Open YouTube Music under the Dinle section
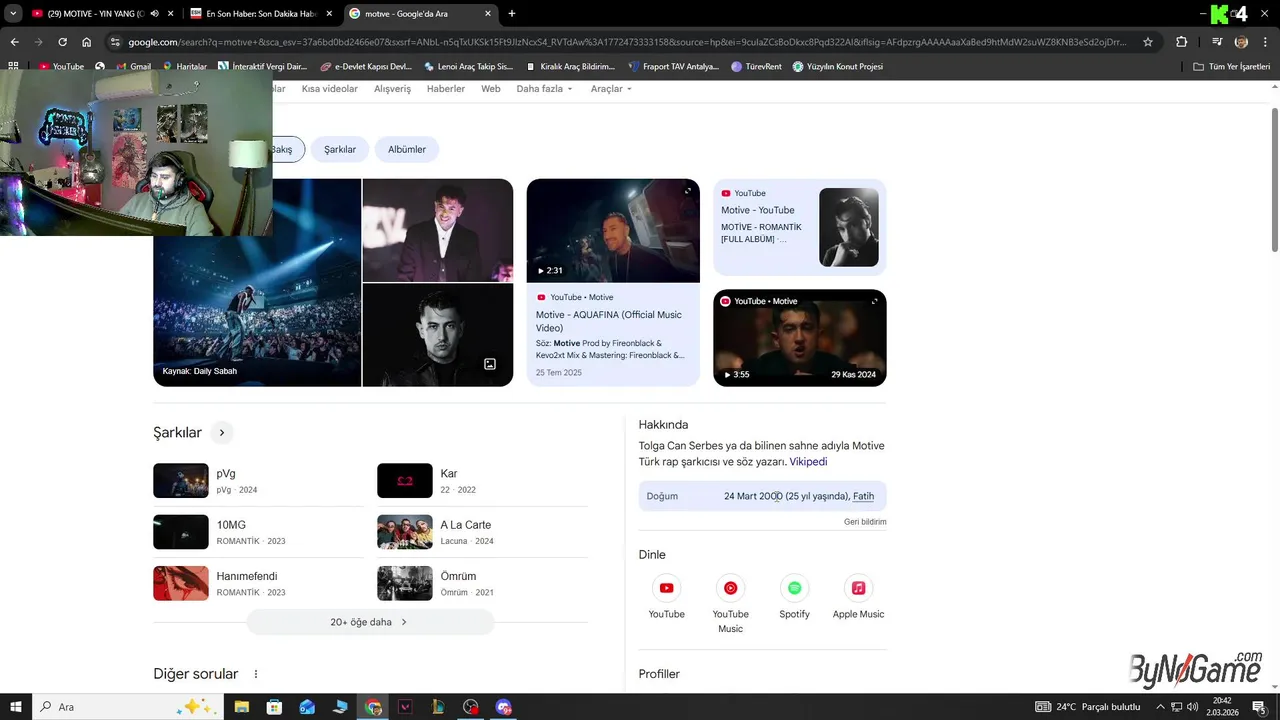The width and height of the screenshot is (1280, 720). click(730, 604)
